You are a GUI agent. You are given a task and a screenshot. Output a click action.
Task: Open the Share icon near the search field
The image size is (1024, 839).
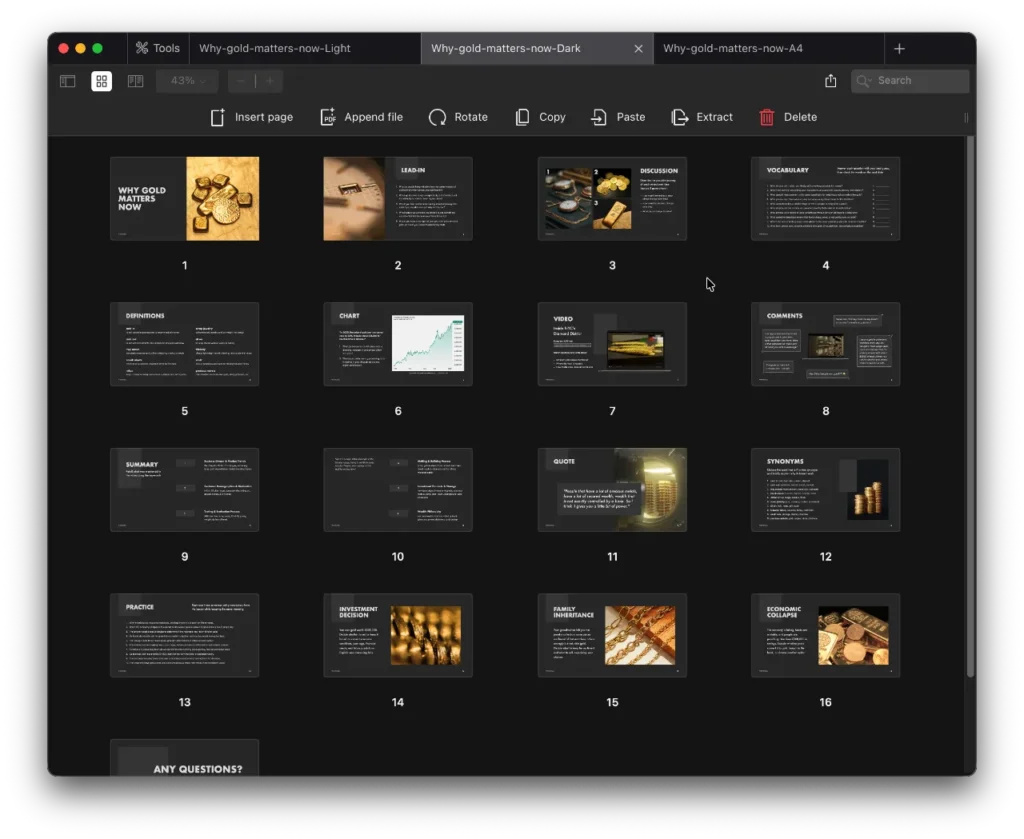[x=831, y=80]
